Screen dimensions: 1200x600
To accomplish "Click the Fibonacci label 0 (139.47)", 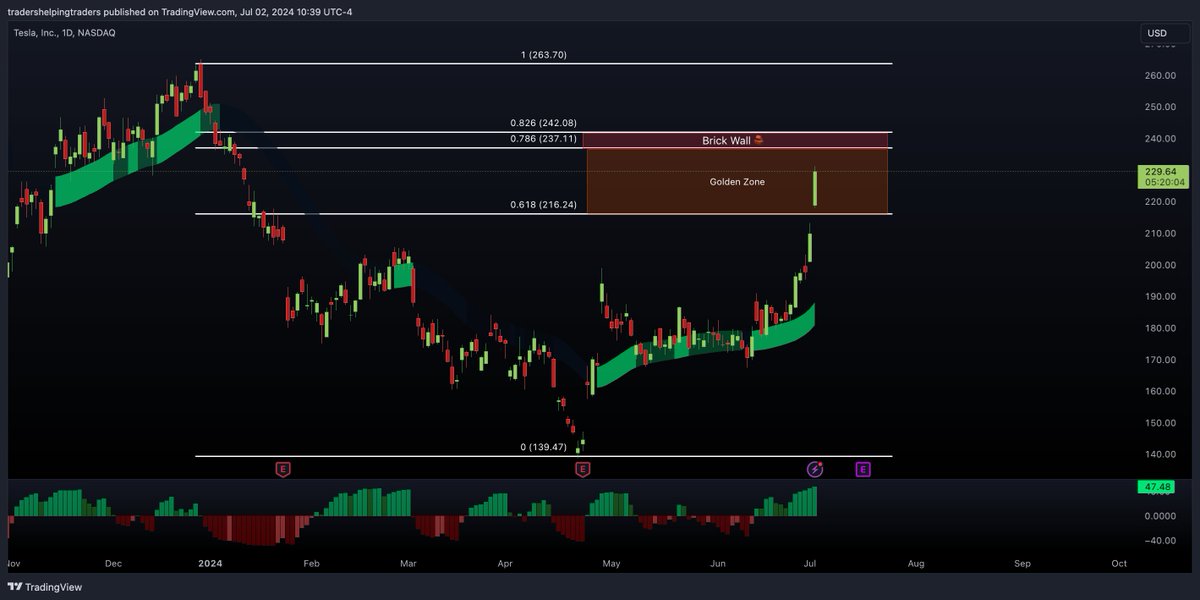I will pyautogui.click(x=544, y=447).
